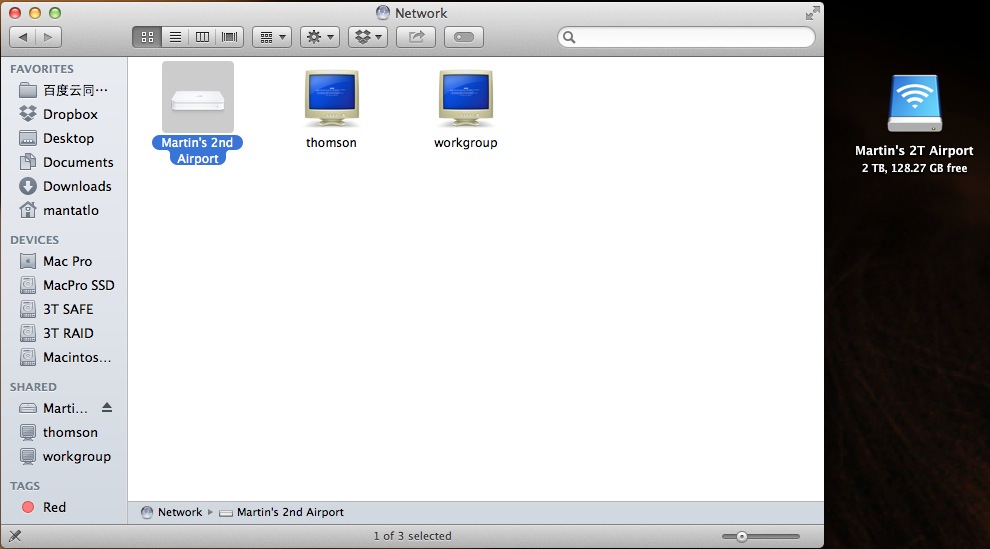Open the Dropbox toolbar menu
Viewport: 990px width, 549px height.
(368, 37)
